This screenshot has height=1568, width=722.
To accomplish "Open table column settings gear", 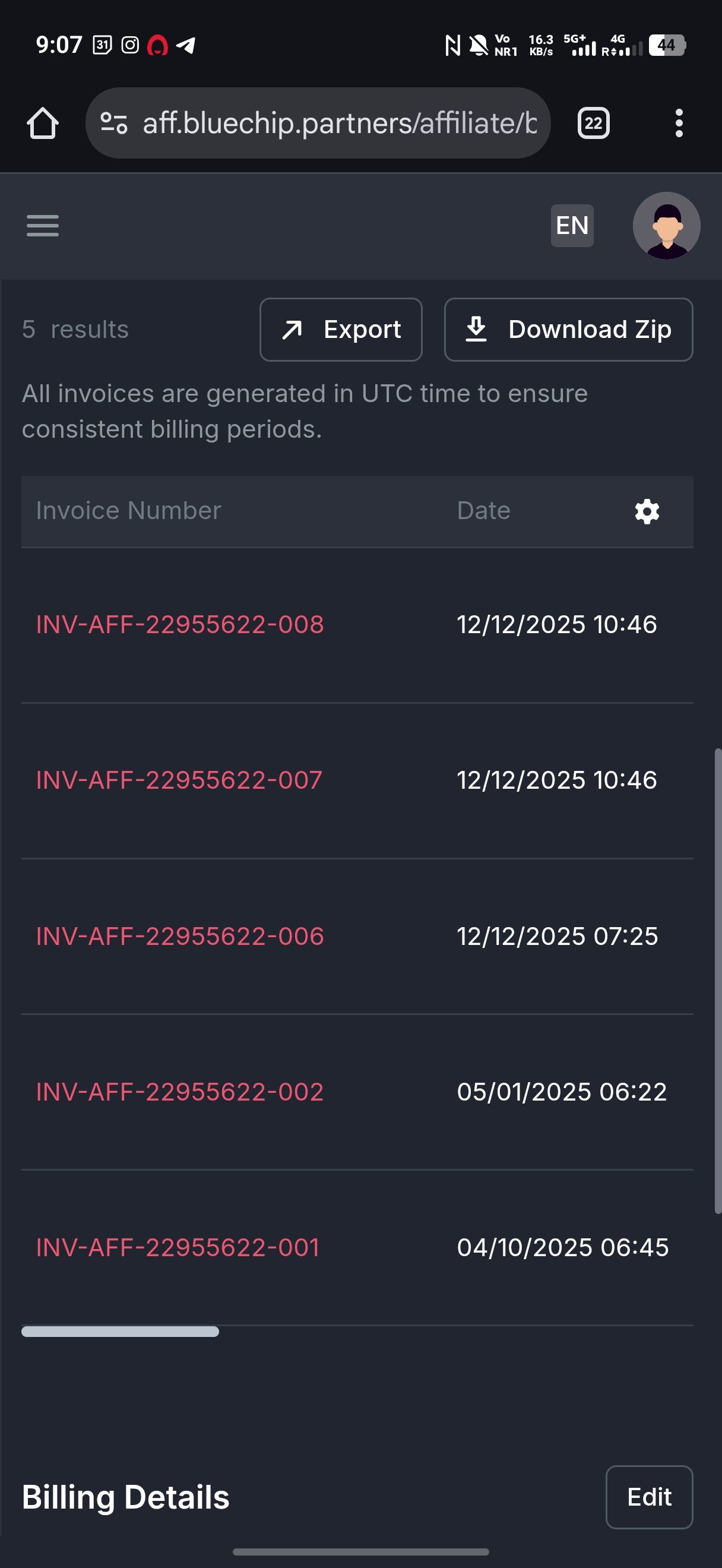I will (x=647, y=511).
